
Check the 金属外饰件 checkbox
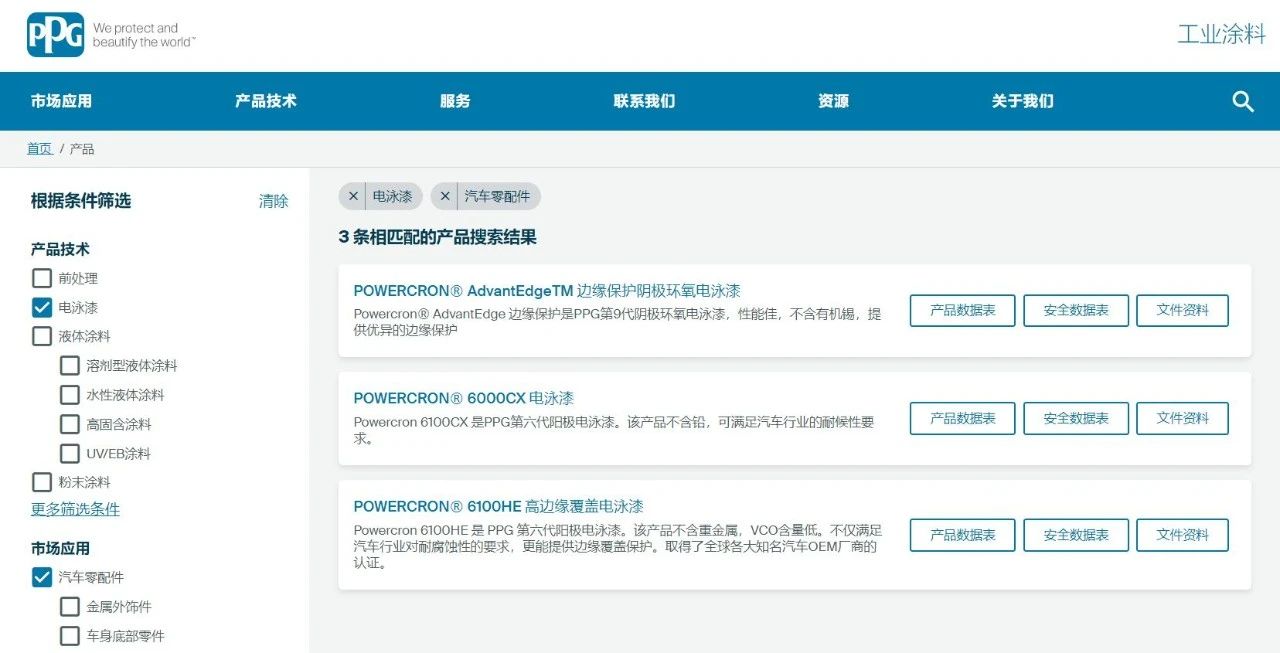tap(70, 606)
